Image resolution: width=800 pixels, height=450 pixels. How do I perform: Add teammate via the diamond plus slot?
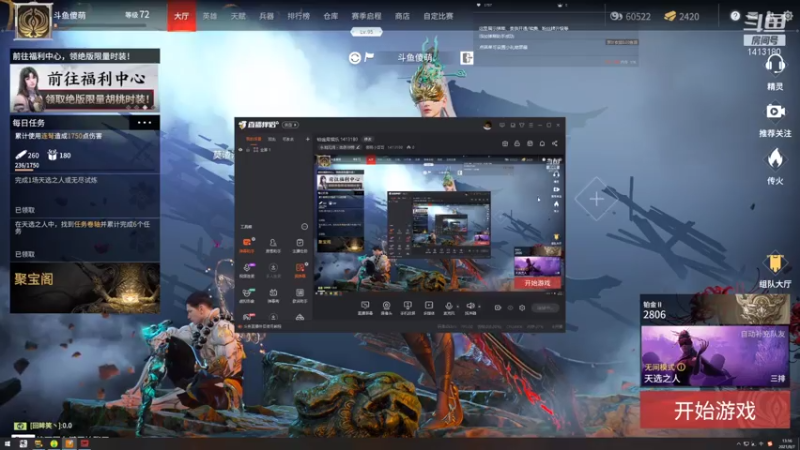point(596,199)
